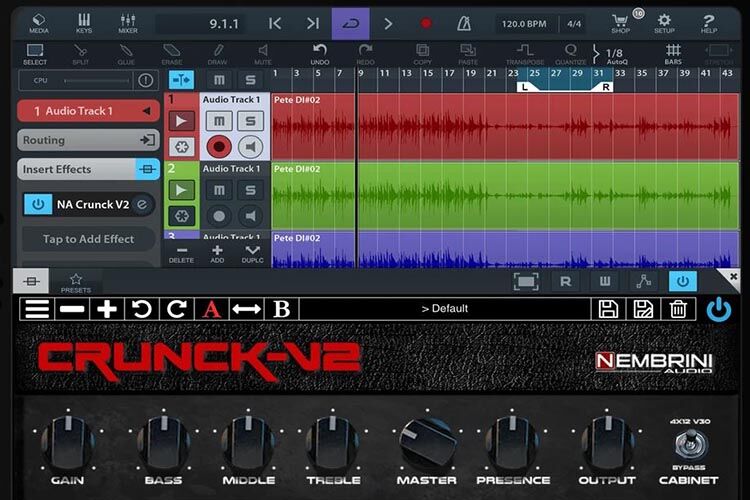The image size is (750, 500).
Task: Open the effect Presets star tab
Action: tap(76, 282)
